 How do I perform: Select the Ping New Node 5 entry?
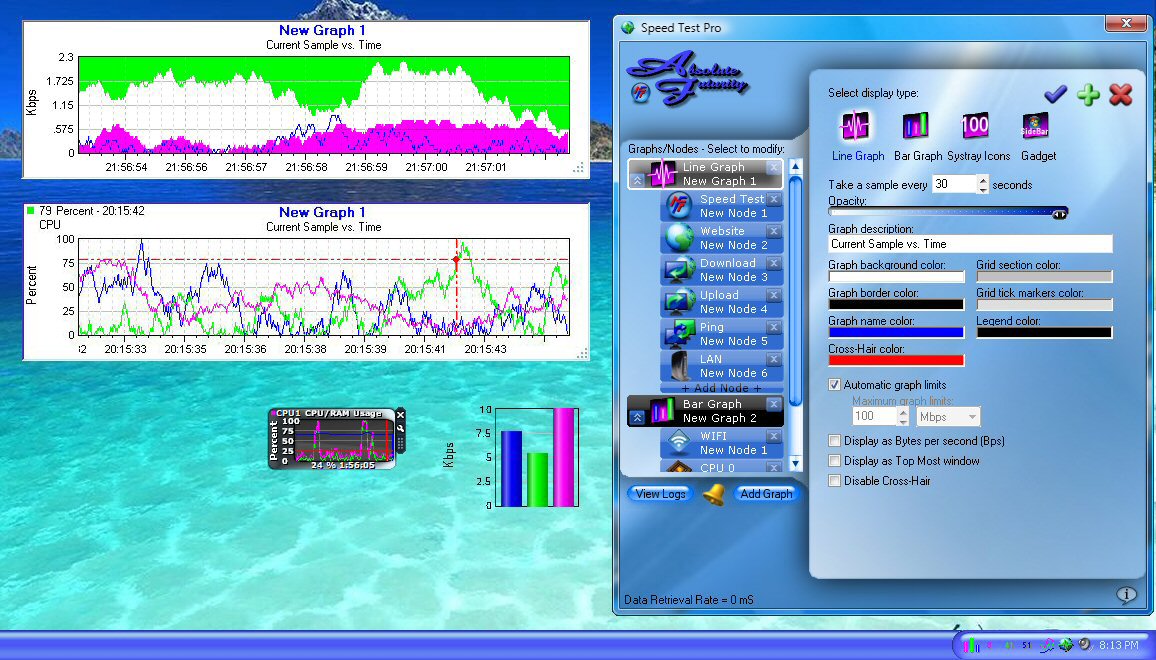click(x=723, y=333)
